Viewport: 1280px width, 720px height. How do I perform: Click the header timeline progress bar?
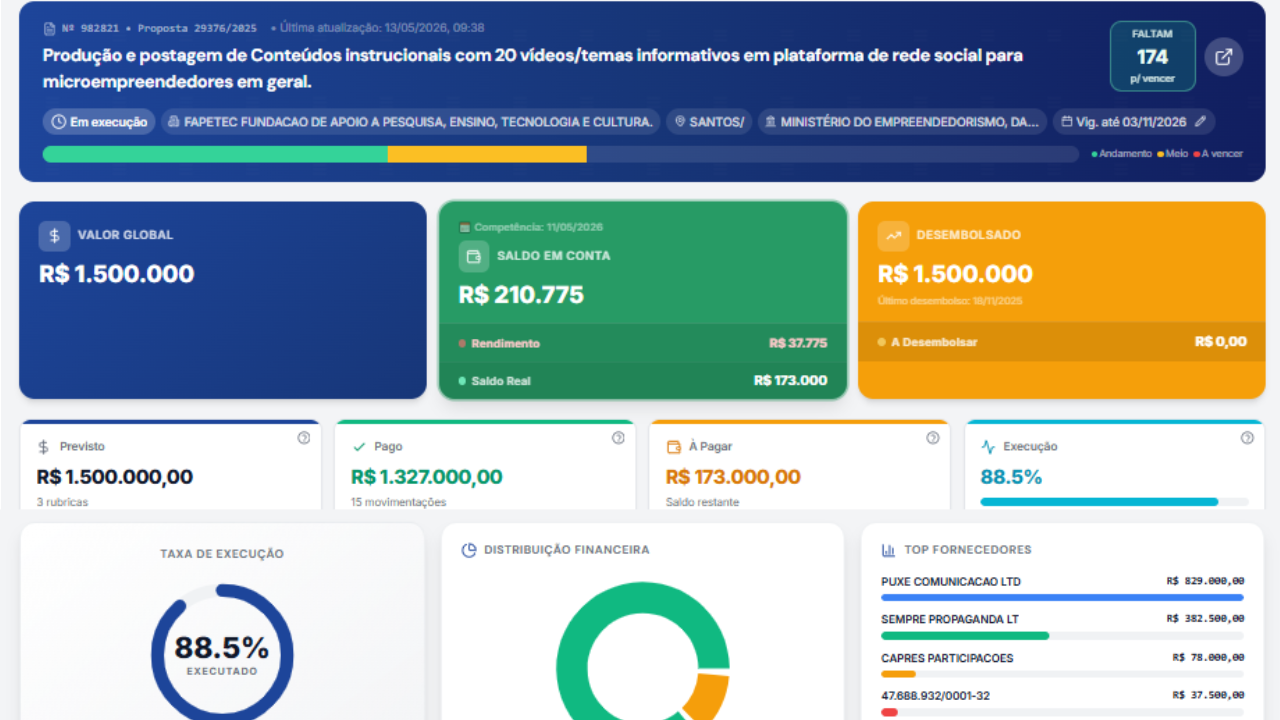coord(561,154)
